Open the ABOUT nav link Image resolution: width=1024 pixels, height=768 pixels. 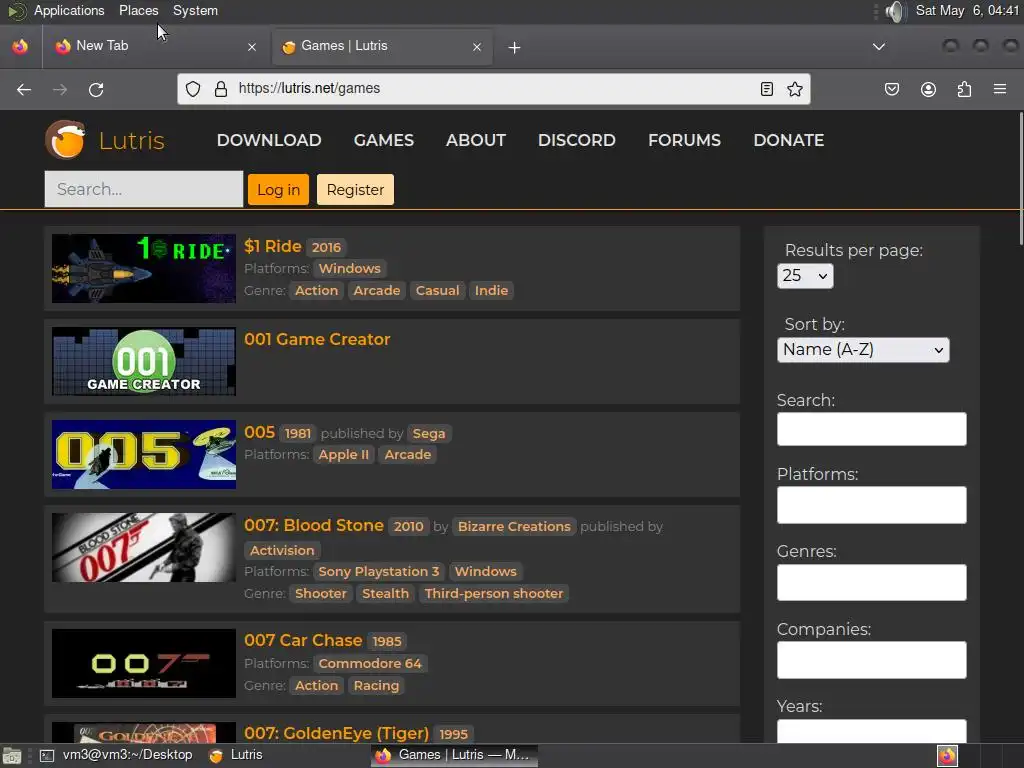point(475,140)
